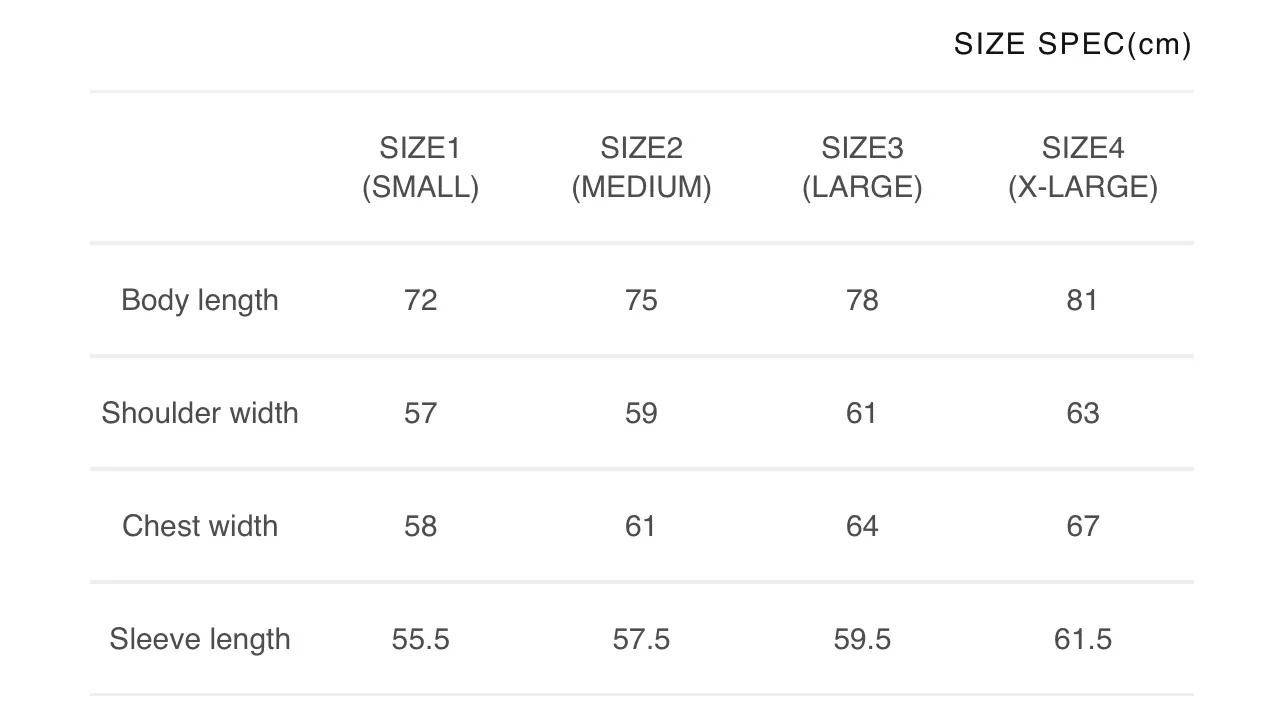
Task: Click the SIZE SPEC(cm) heading
Action: (1072, 45)
